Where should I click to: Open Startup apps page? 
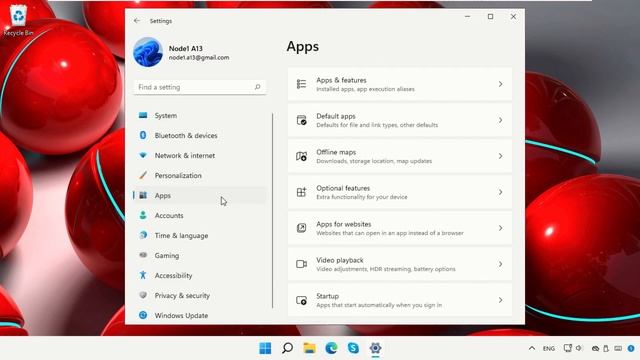(400, 300)
